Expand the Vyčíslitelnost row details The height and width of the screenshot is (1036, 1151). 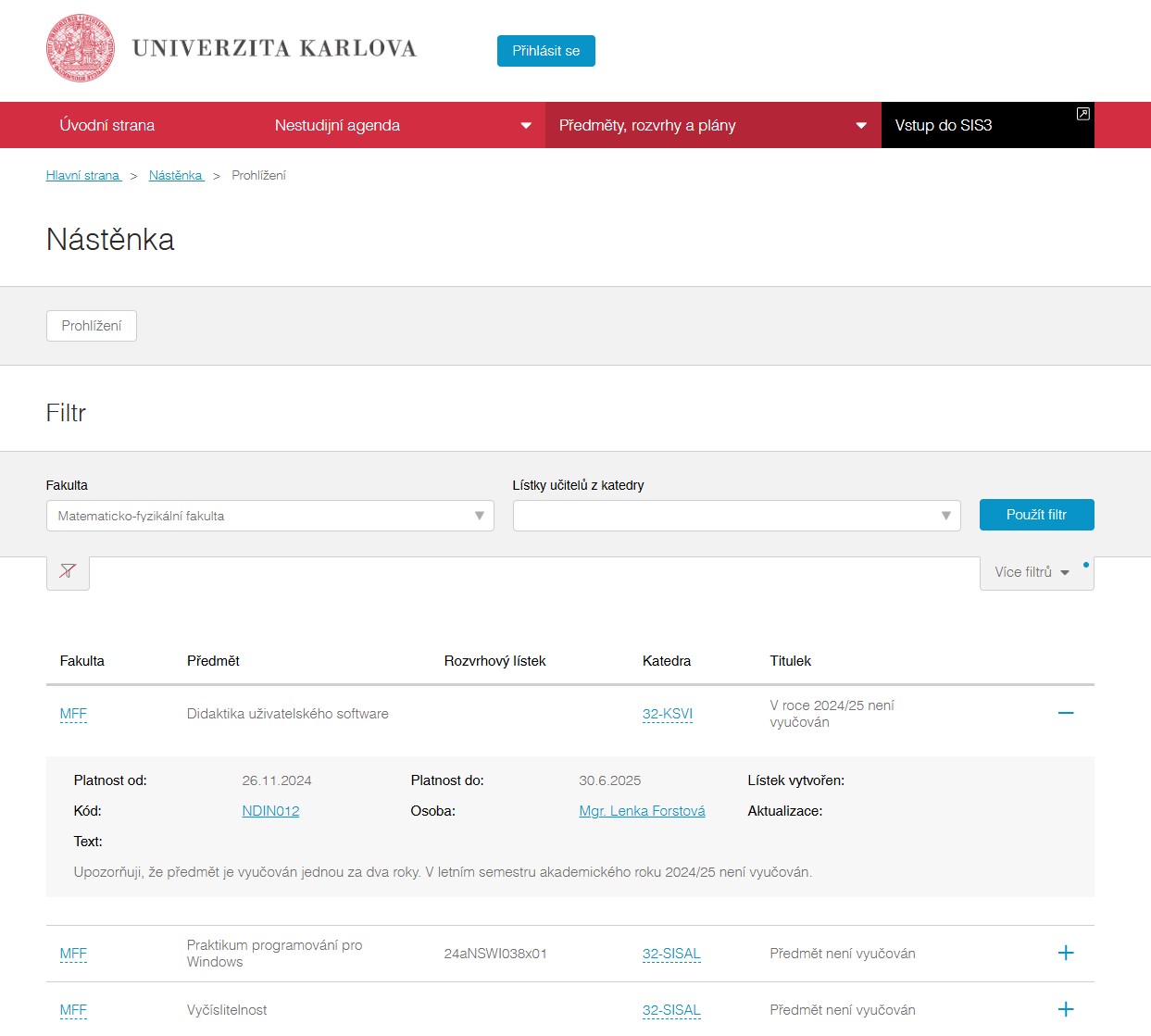pos(1065,1009)
